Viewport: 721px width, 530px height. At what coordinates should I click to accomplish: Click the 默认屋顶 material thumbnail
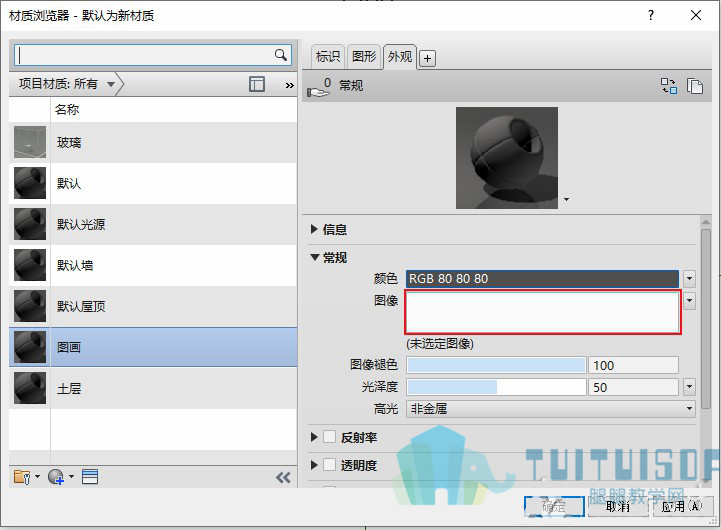(30, 306)
